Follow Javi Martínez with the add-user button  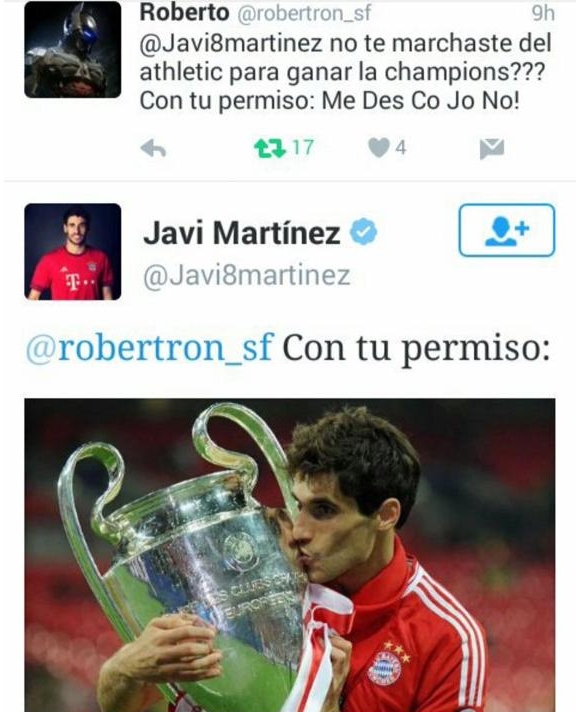click(x=507, y=230)
